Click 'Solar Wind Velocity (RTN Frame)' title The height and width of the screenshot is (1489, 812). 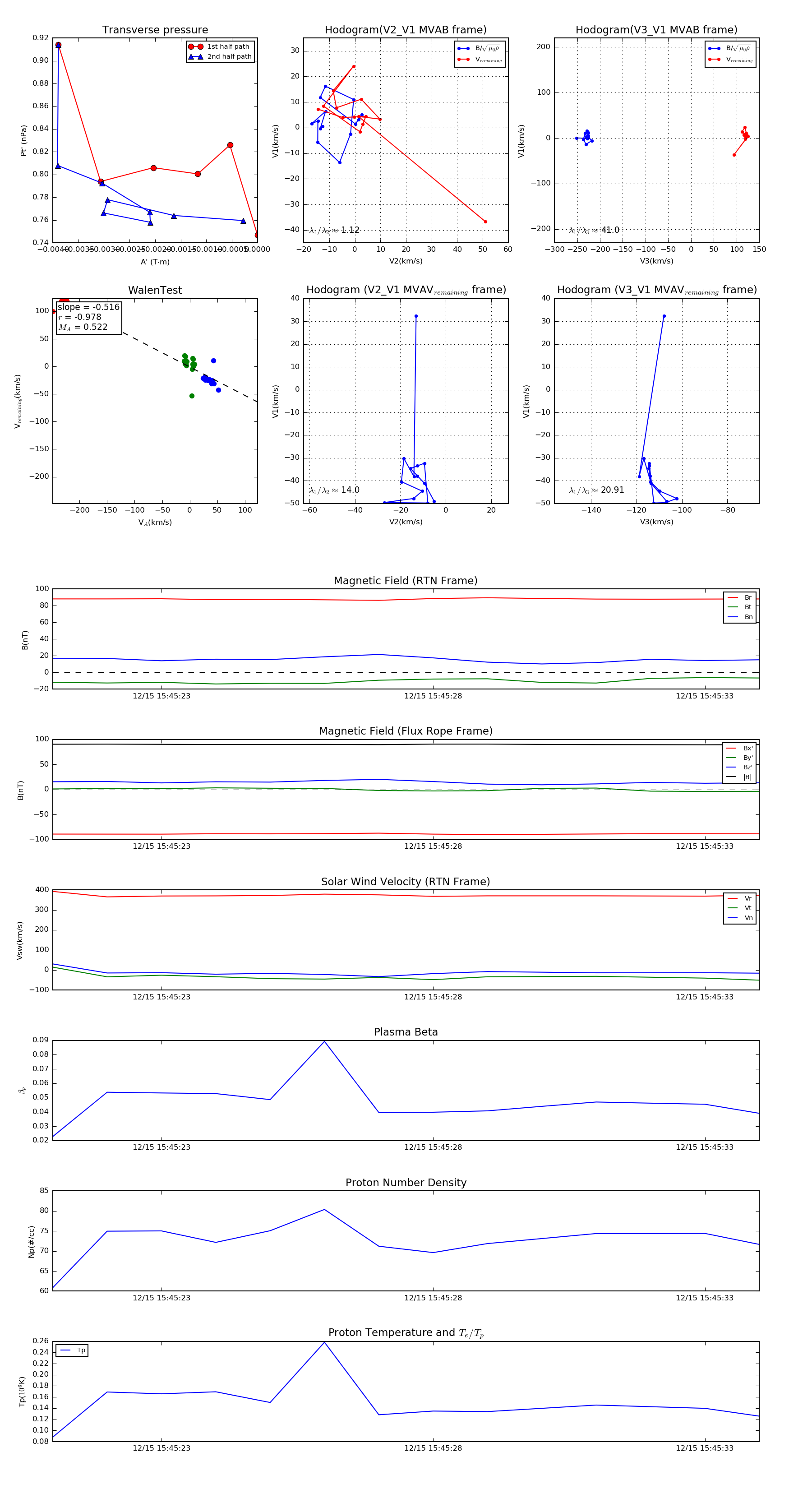point(406,882)
